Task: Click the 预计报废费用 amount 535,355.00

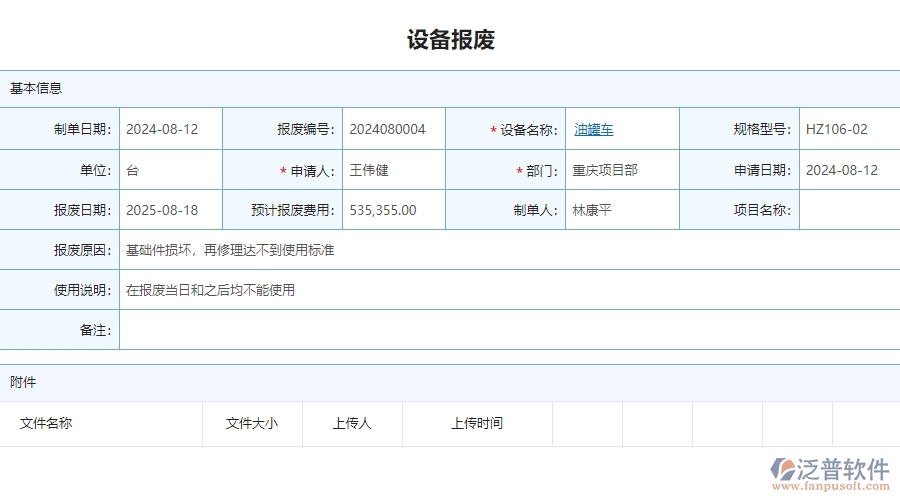Action: tap(393, 210)
